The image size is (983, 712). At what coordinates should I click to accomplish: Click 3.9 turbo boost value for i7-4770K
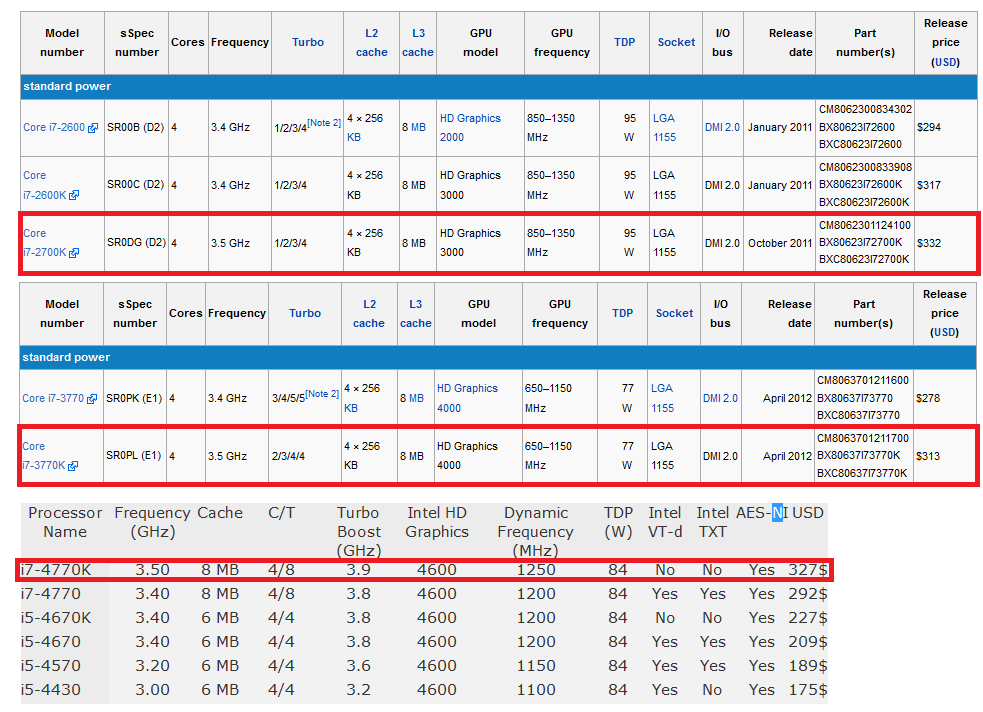point(359,570)
